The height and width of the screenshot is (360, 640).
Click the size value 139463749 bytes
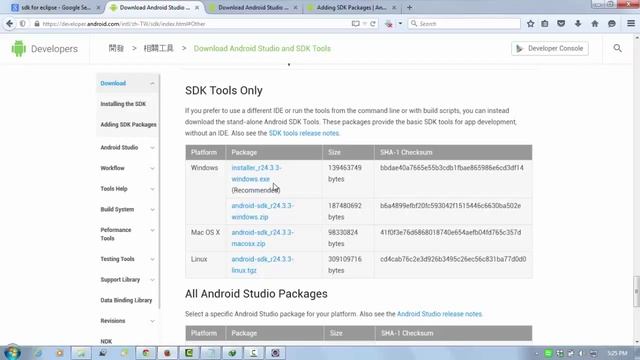click(344, 173)
